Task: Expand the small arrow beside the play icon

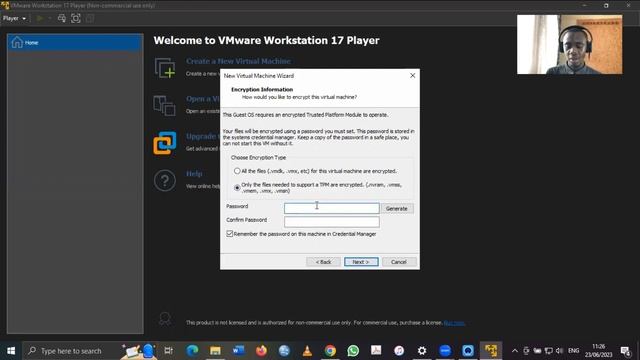Action: (50, 18)
